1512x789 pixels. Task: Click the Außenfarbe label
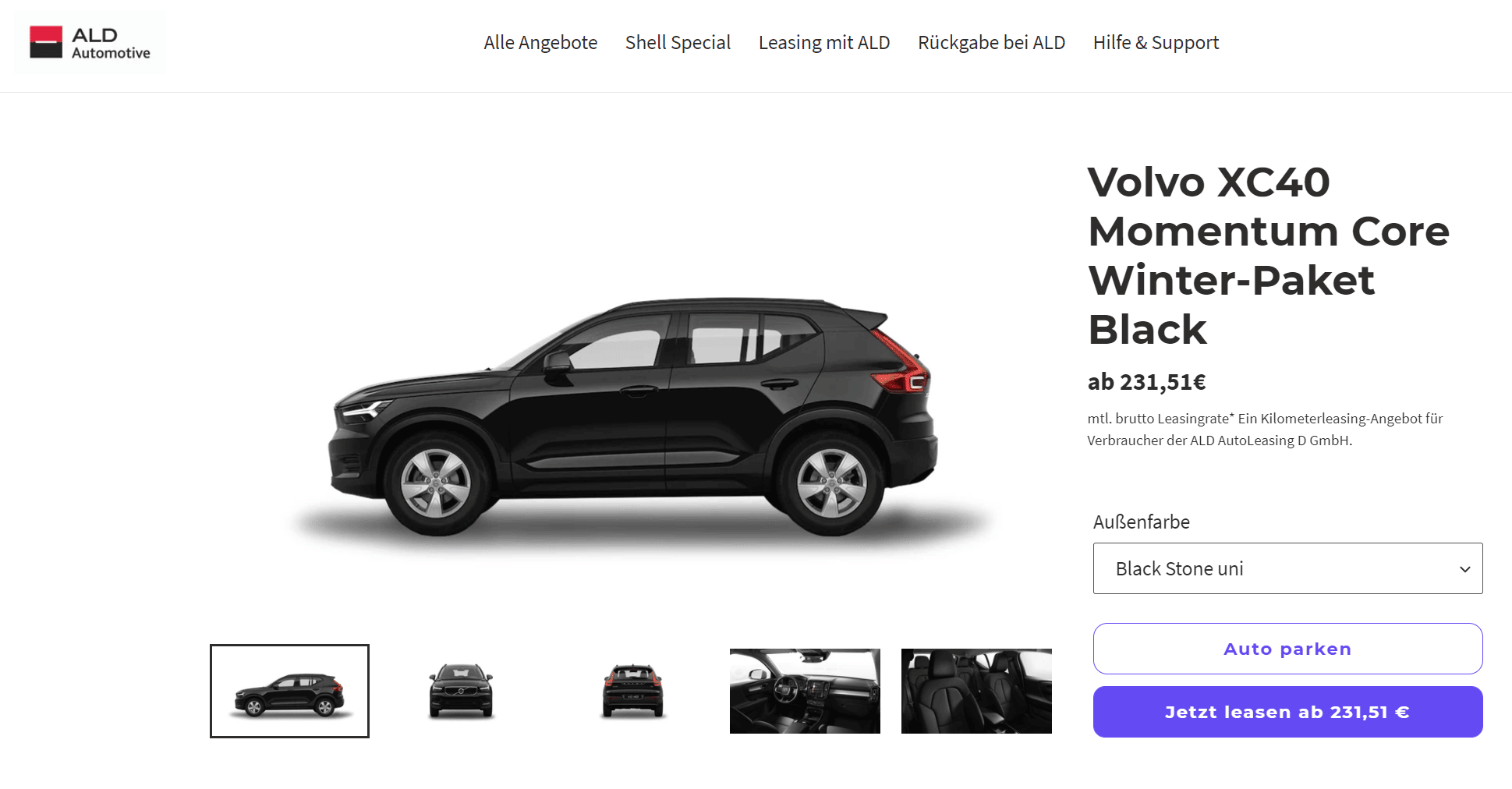pos(1142,522)
